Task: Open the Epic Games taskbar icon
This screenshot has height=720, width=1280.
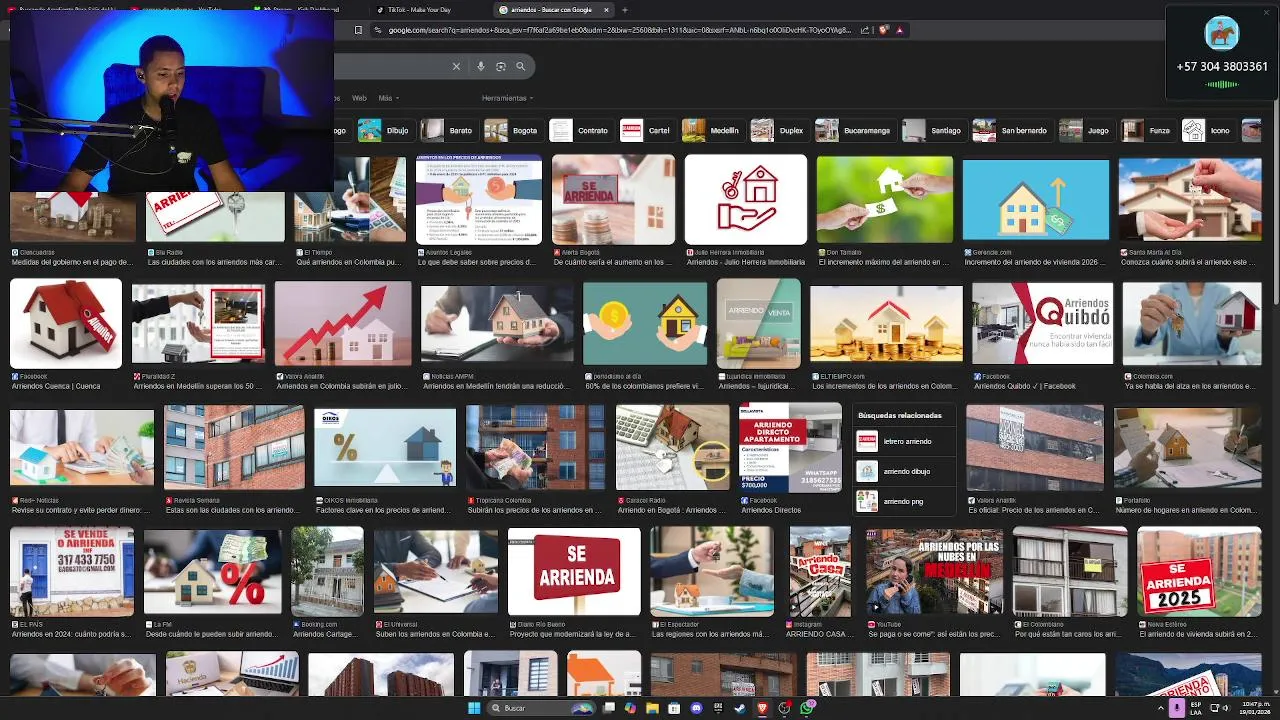Action: point(718,708)
